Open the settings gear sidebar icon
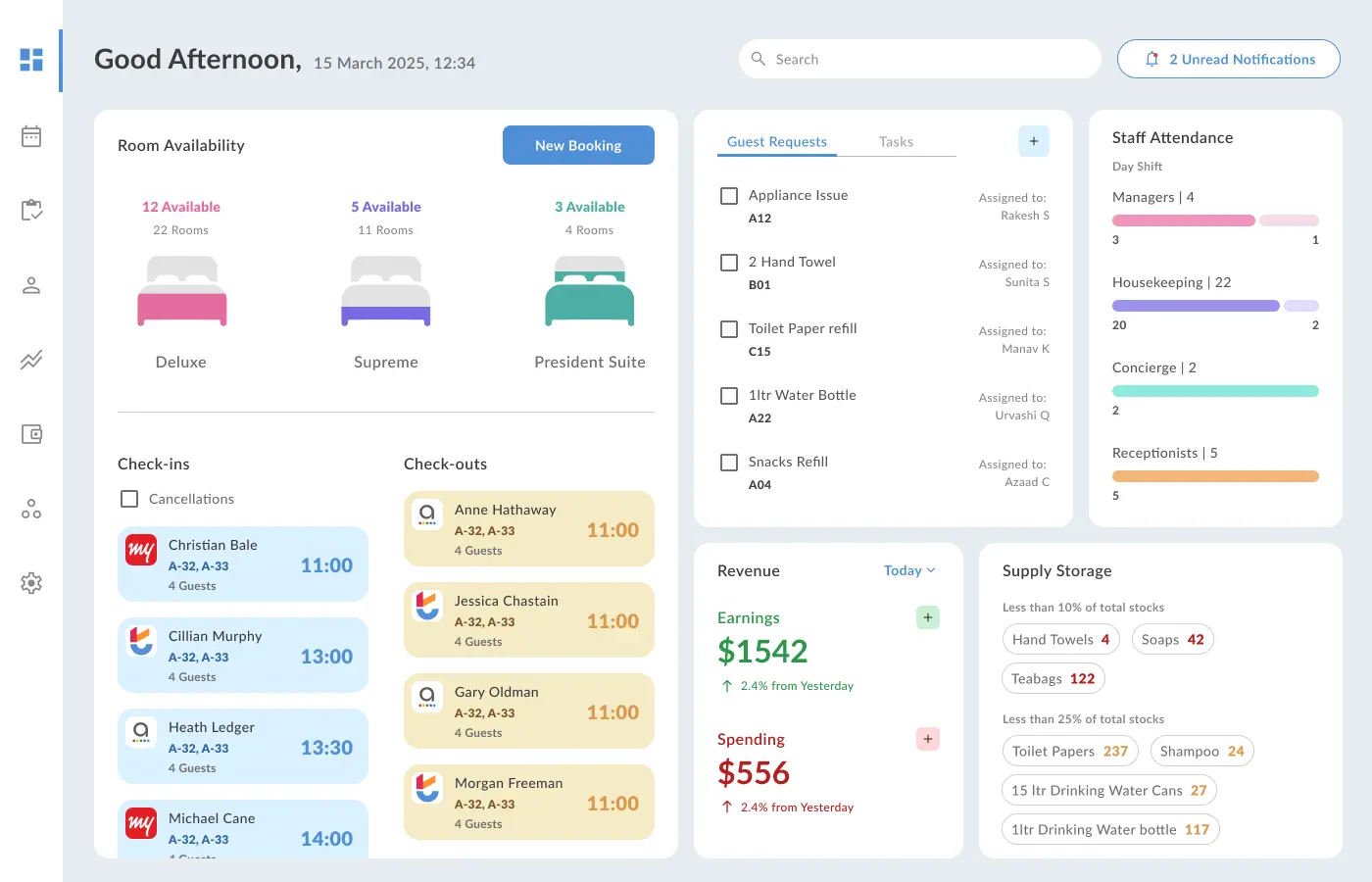 pyautogui.click(x=31, y=583)
